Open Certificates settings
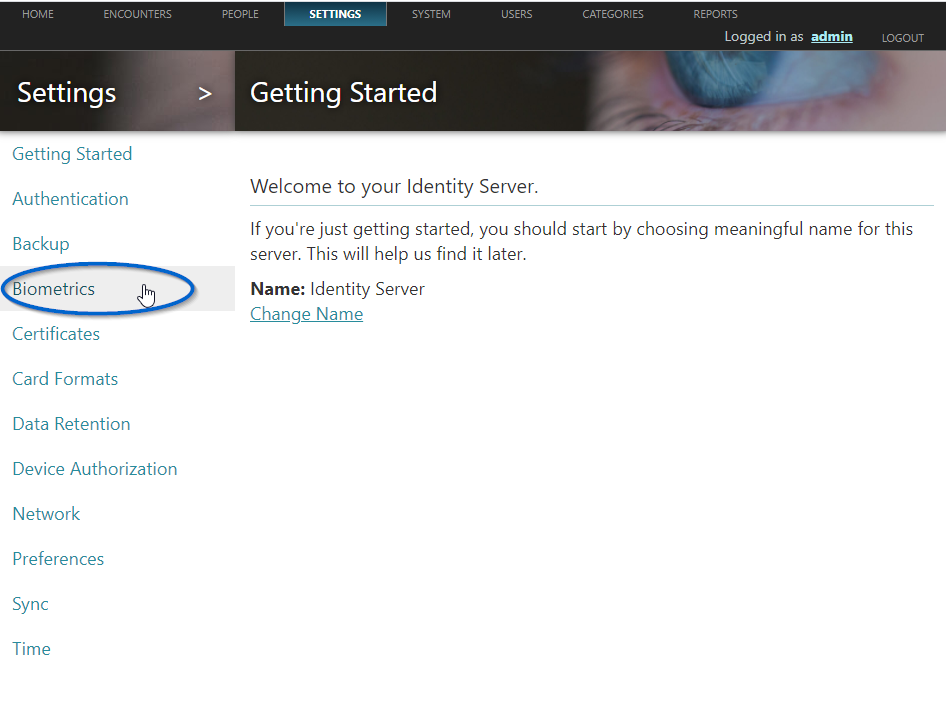 pos(56,334)
